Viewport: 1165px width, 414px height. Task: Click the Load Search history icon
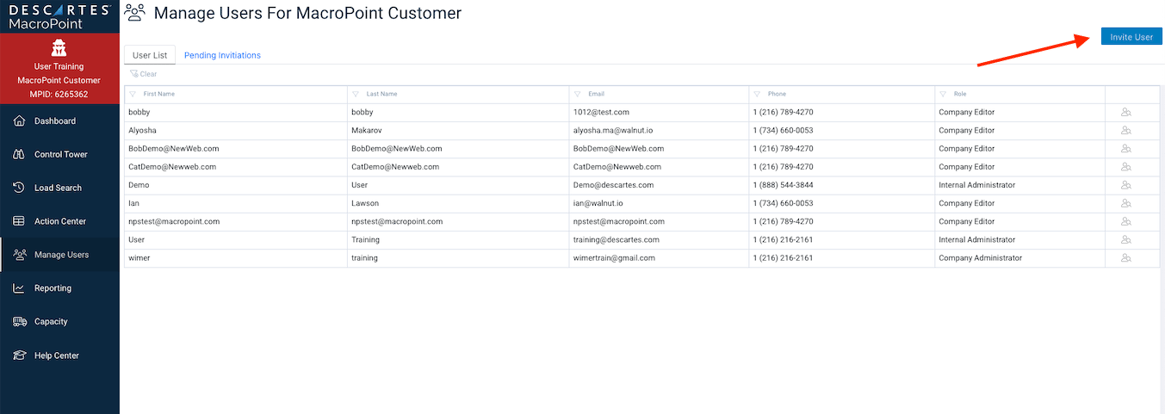(x=19, y=188)
